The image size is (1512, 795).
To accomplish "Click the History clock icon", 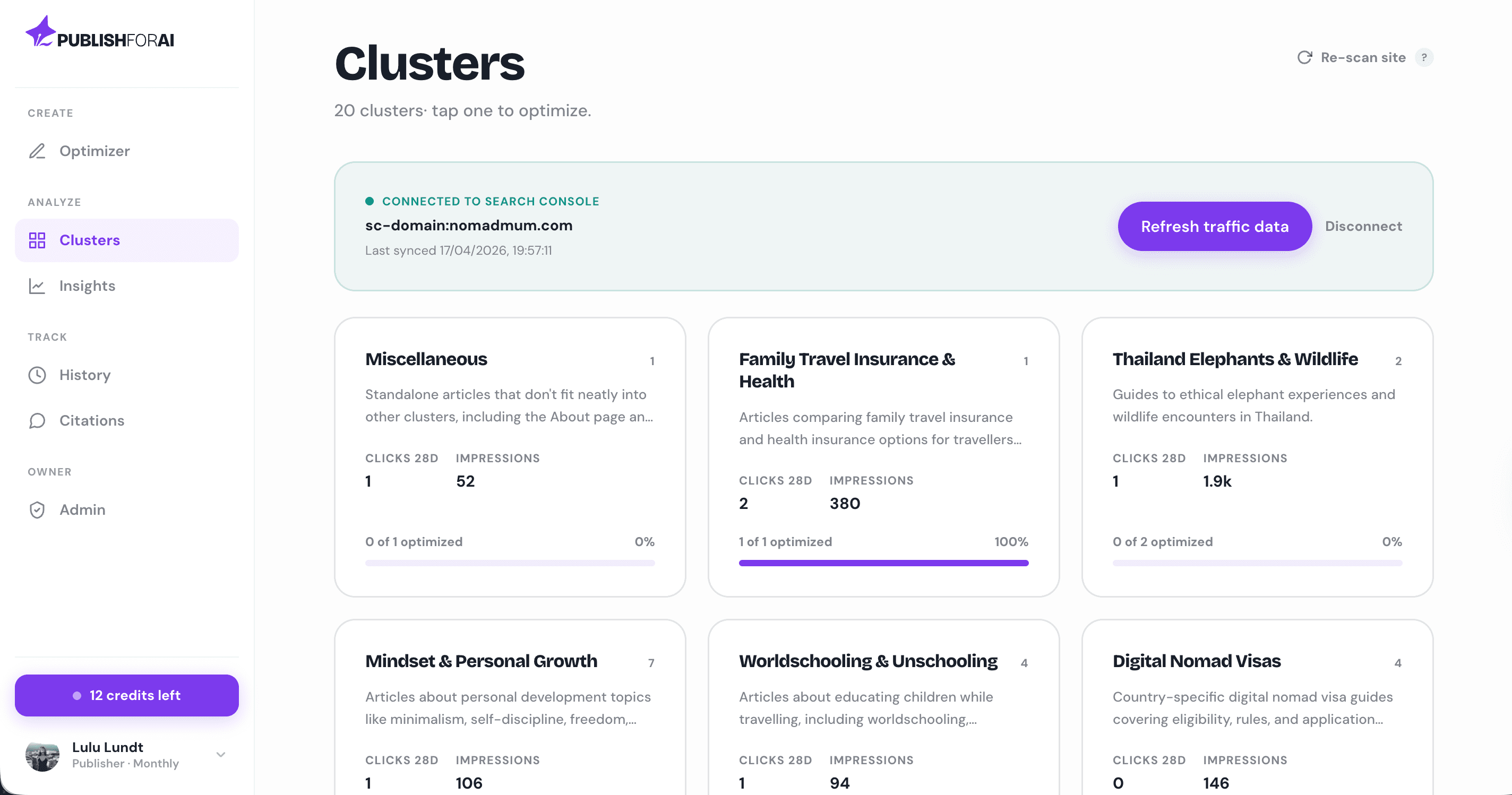I will pyautogui.click(x=37, y=375).
